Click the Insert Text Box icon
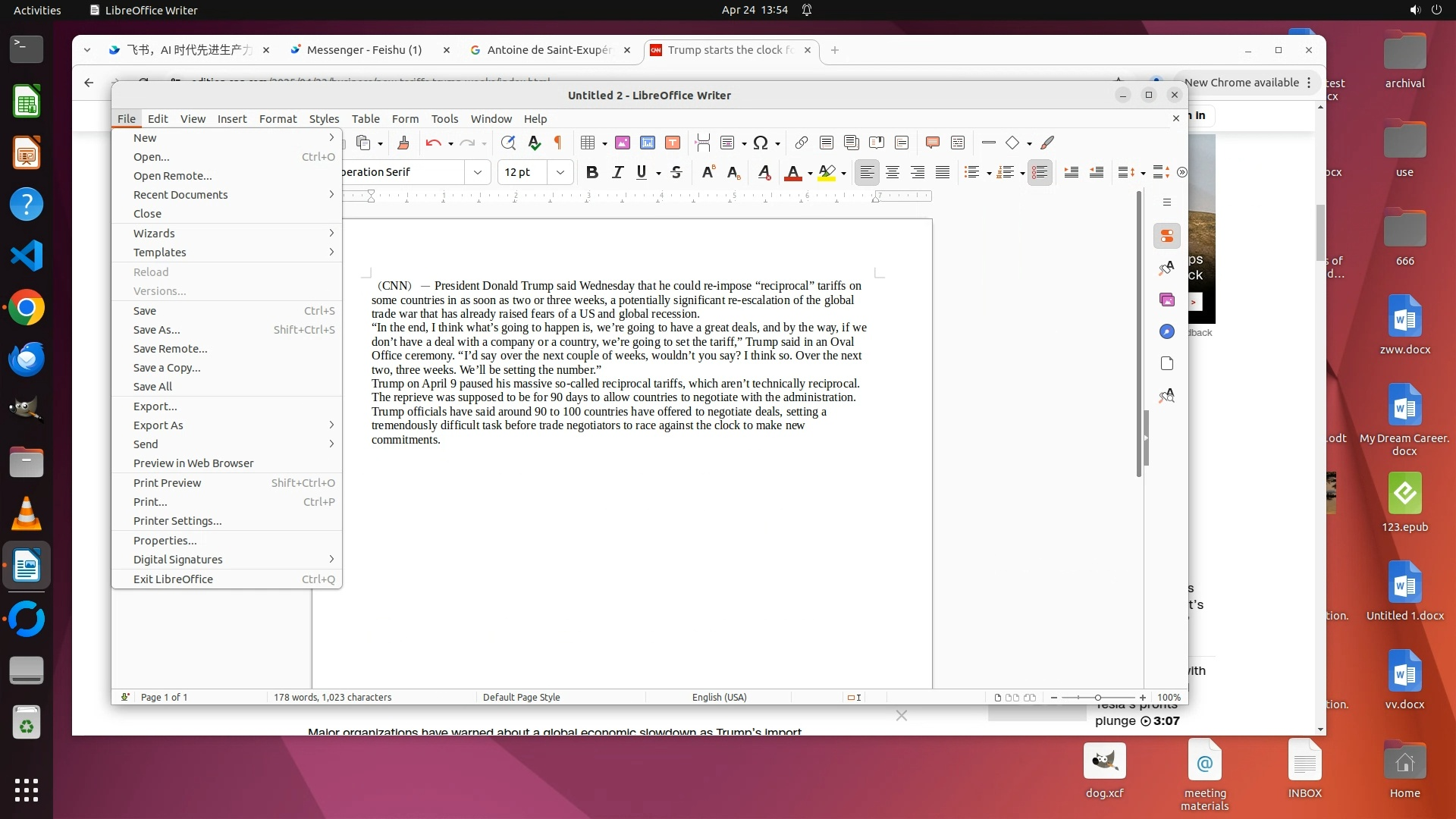 click(x=672, y=143)
